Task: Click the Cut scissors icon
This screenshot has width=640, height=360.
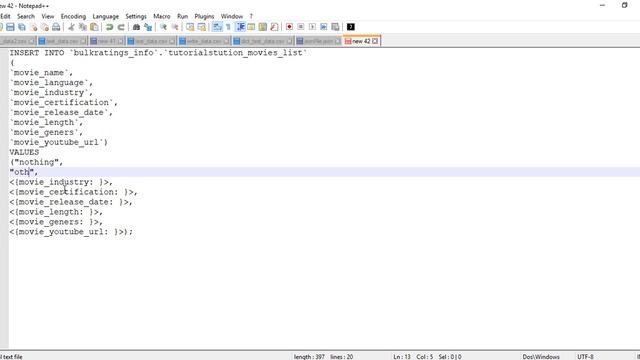Action: click(71, 27)
